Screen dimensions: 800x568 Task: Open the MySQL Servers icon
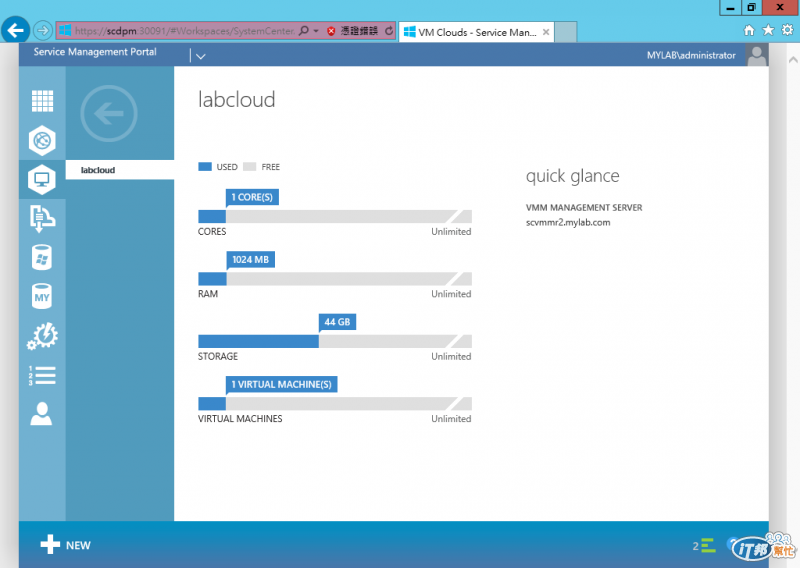click(x=42, y=297)
